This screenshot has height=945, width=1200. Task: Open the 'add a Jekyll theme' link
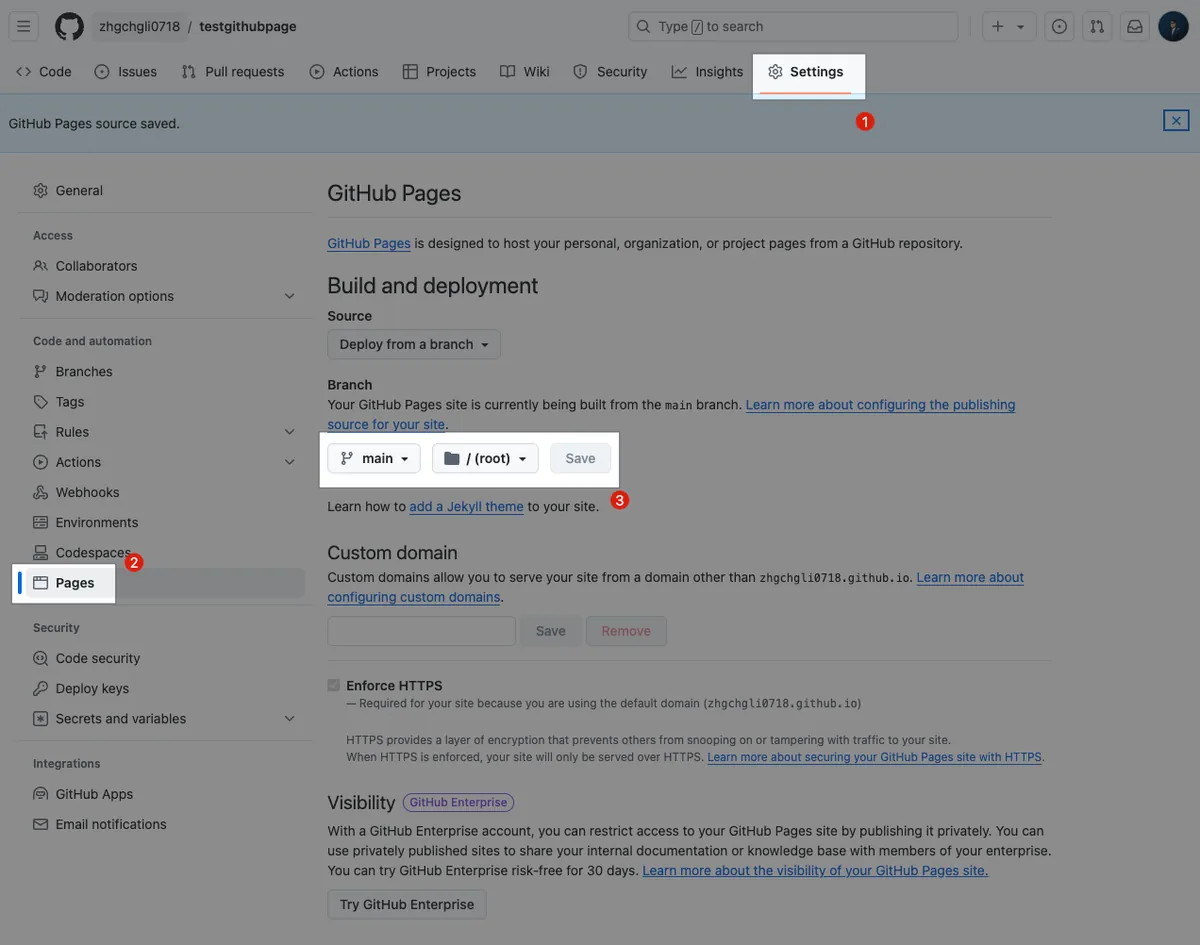coord(466,507)
